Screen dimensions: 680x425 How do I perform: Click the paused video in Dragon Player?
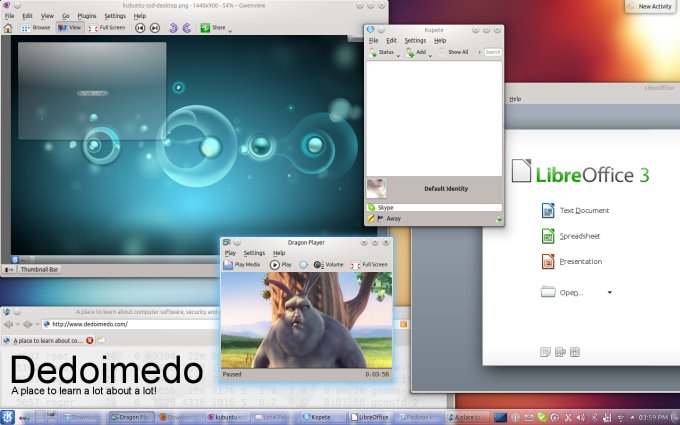point(306,320)
